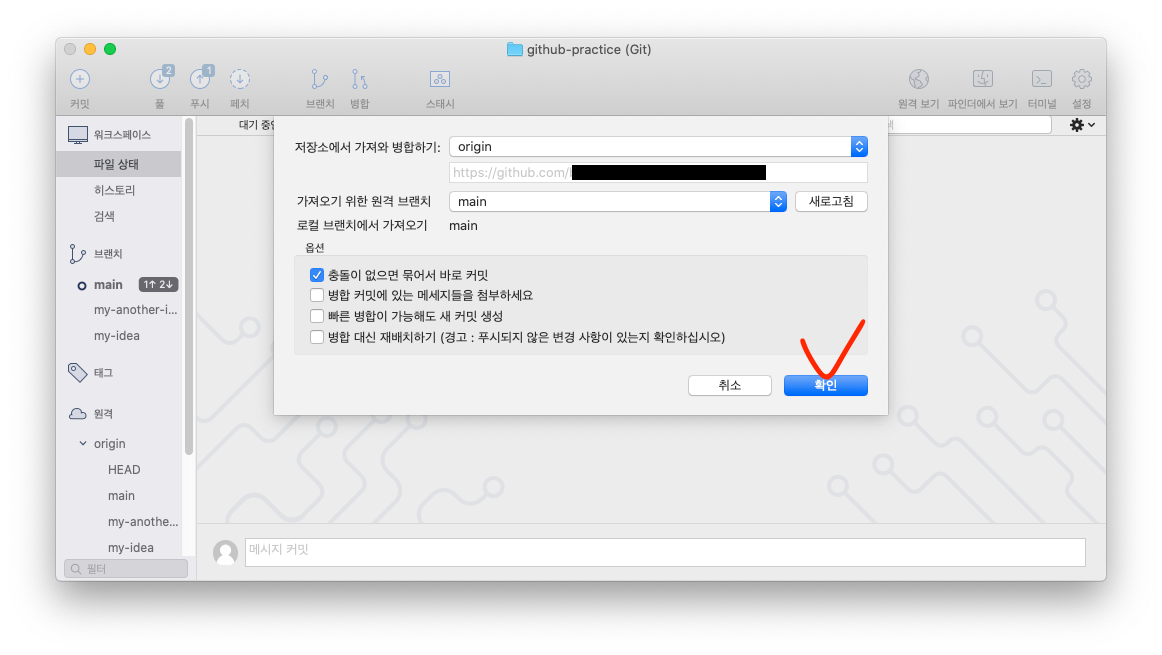
Task: Click the 커밋 (Commit) toolbar icon
Action: [80, 79]
